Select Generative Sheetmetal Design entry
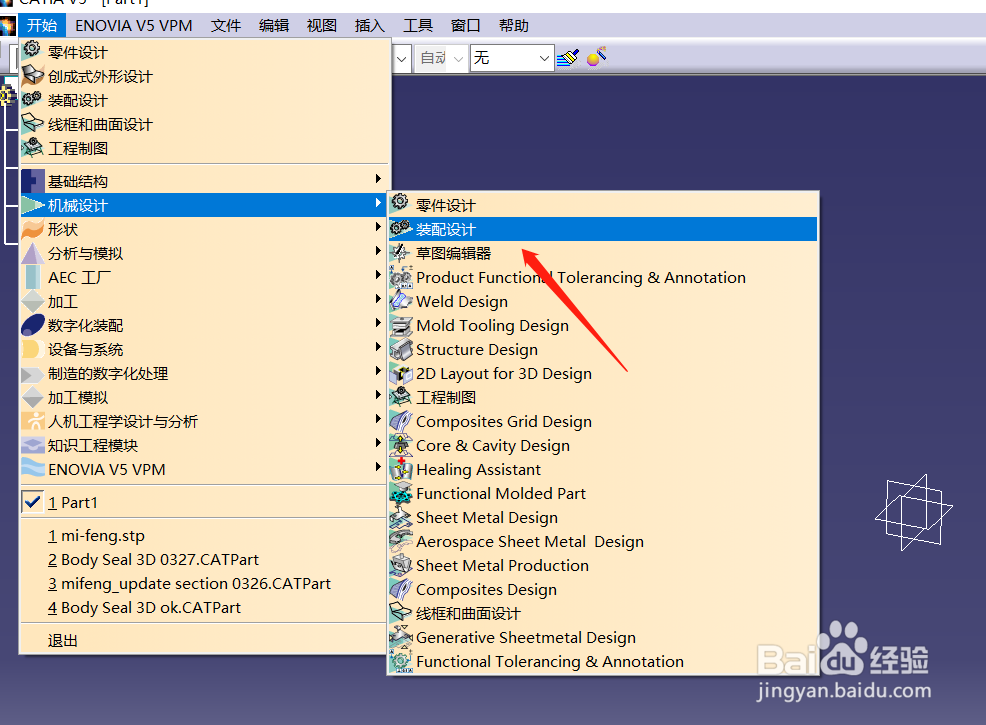986x725 pixels. pos(603,637)
